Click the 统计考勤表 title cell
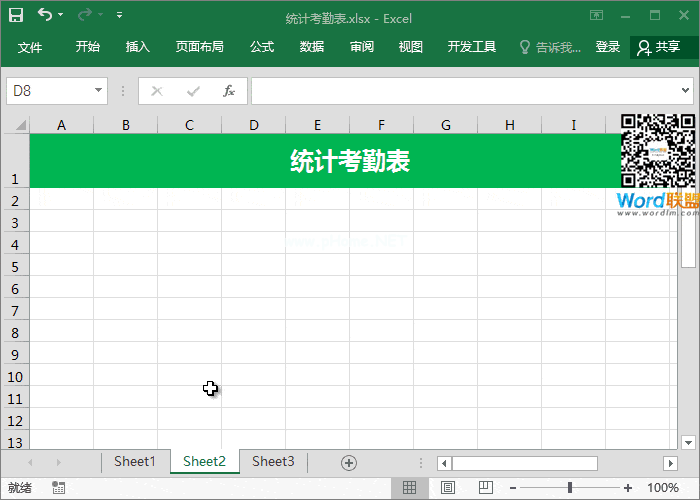This screenshot has height=500, width=700. click(x=350, y=161)
